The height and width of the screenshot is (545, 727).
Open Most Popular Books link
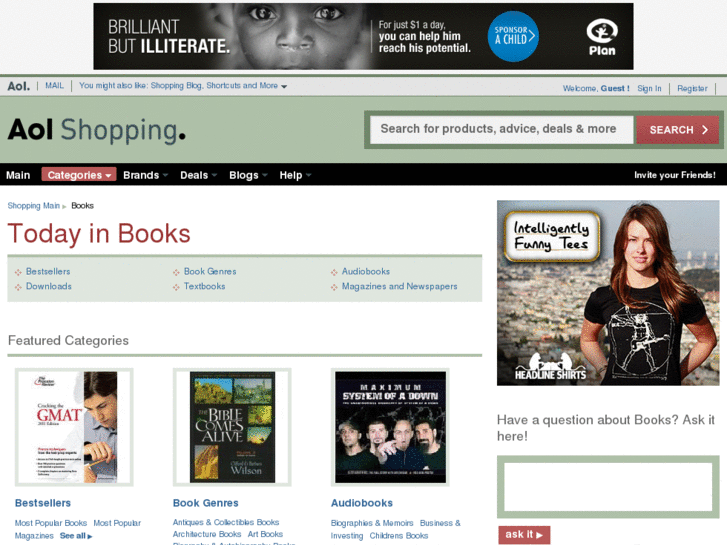click(x=51, y=523)
